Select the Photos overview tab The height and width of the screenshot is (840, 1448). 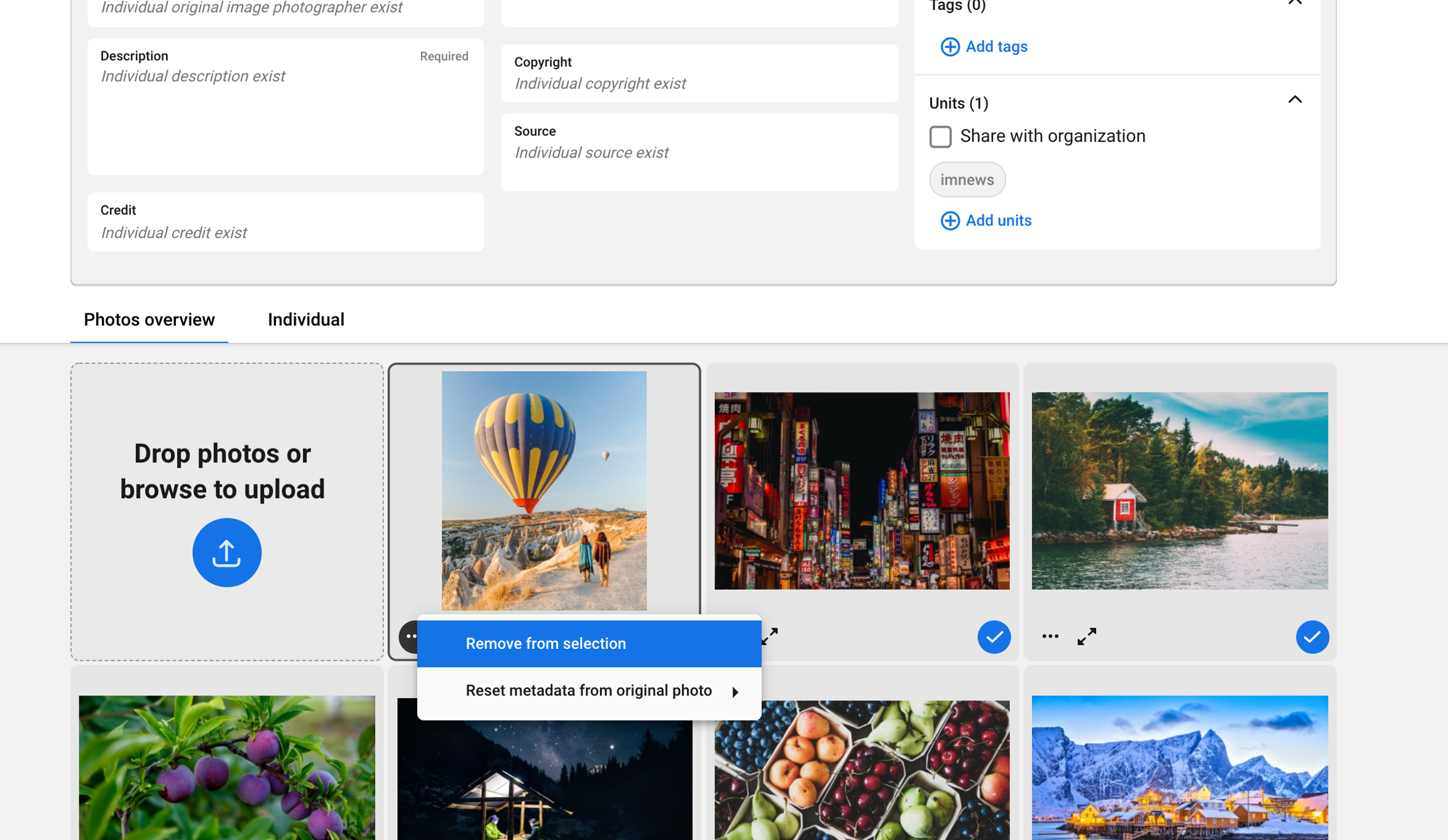click(150, 320)
